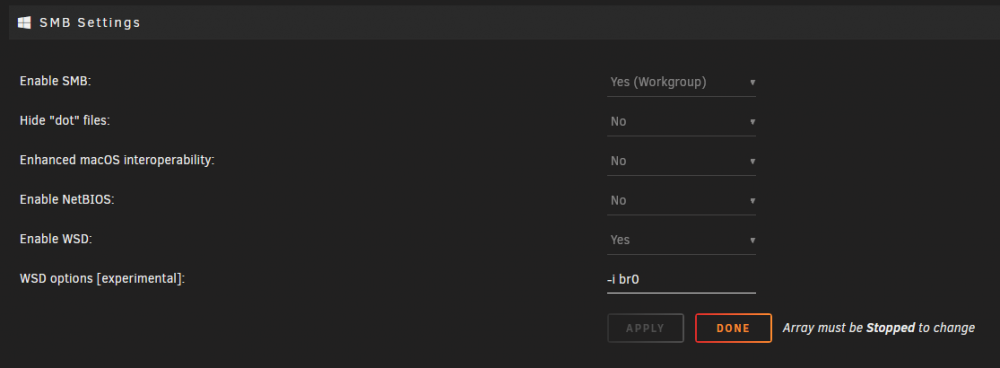Click the Windows logo icon beside SMB Settings
This screenshot has width=1000, height=368.
tap(24, 22)
